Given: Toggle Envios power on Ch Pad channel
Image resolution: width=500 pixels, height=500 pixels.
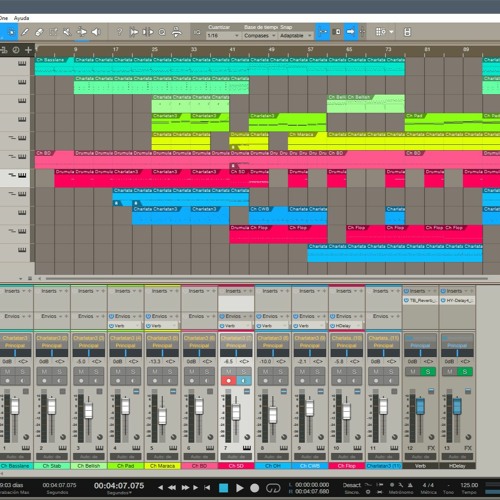Looking at the screenshot, I should pyautogui.click(x=112, y=316).
